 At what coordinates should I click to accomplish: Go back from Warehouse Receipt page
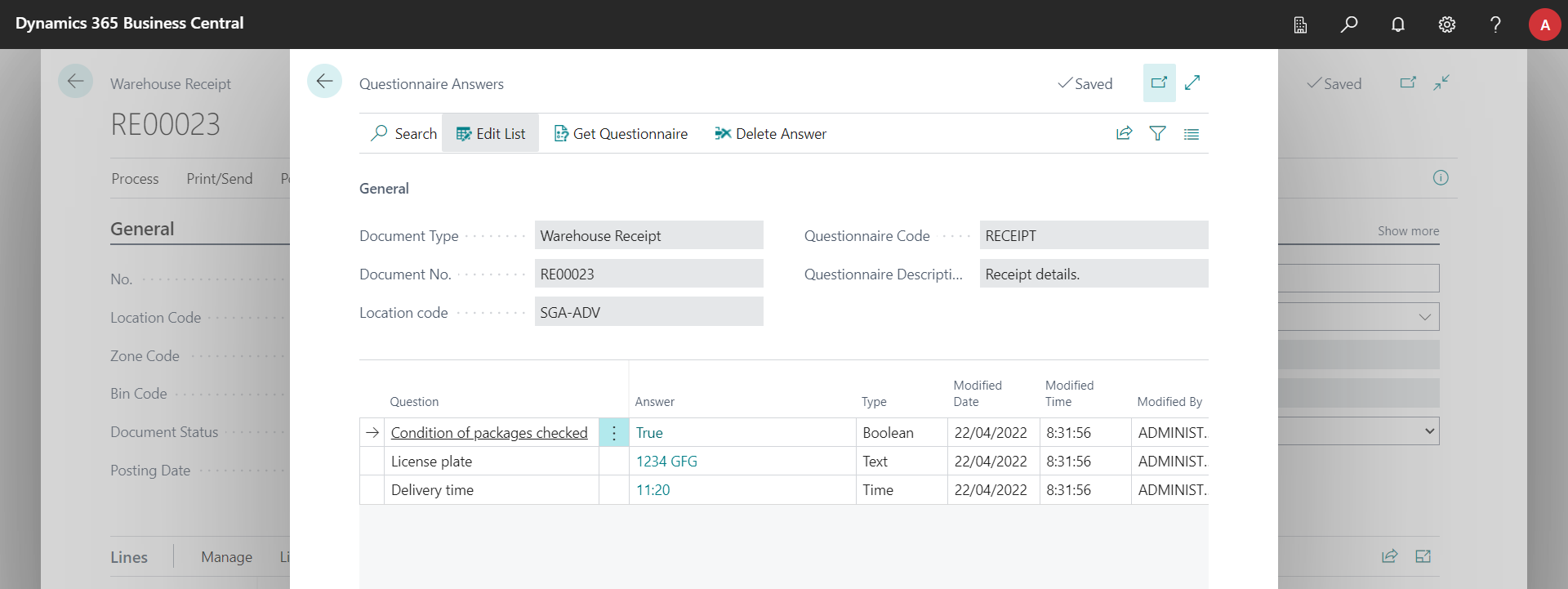[x=75, y=81]
